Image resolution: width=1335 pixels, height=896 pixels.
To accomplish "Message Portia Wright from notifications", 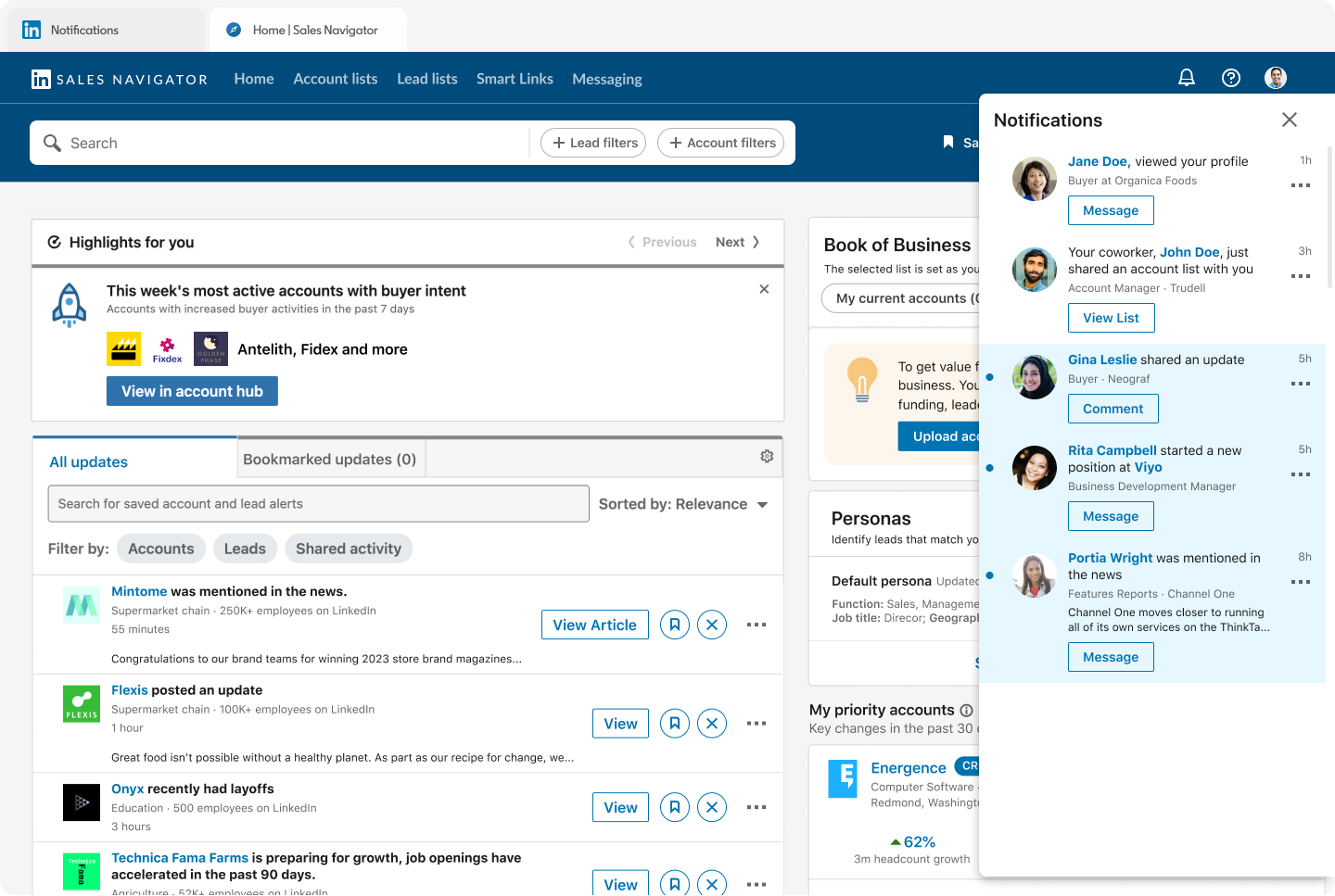I will point(1111,657).
